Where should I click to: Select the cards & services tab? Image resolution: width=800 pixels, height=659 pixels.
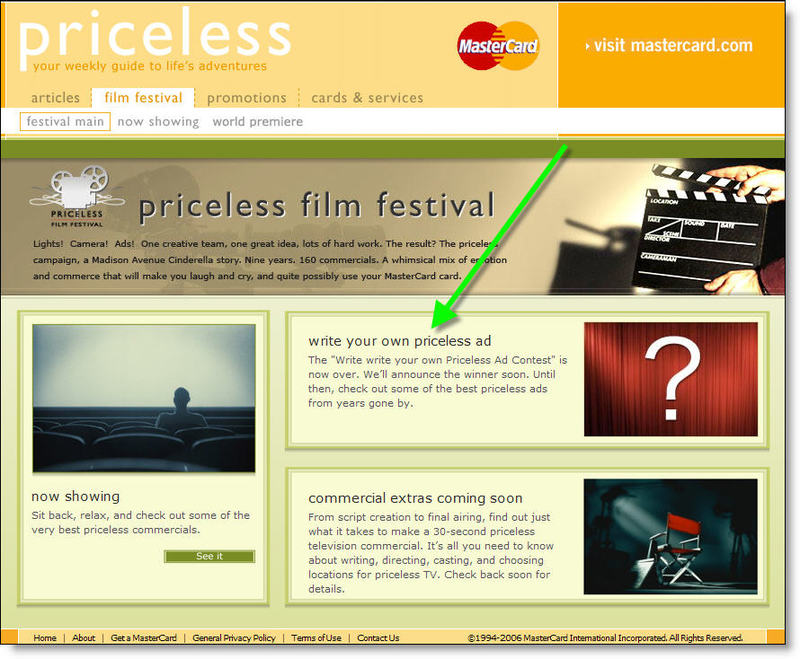pos(367,97)
